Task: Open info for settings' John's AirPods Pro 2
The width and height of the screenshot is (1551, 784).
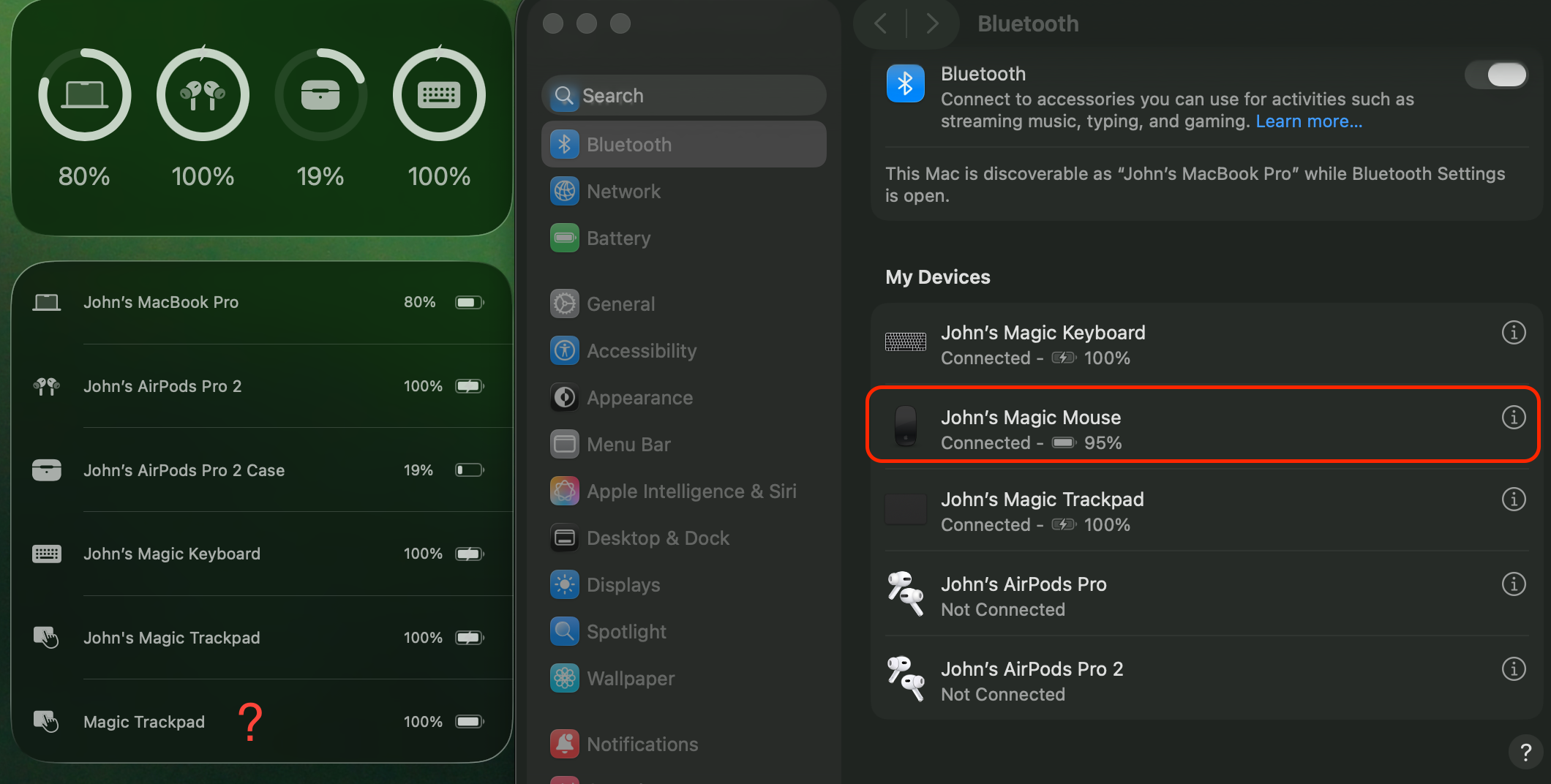Action: pyautogui.click(x=1513, y=669)
